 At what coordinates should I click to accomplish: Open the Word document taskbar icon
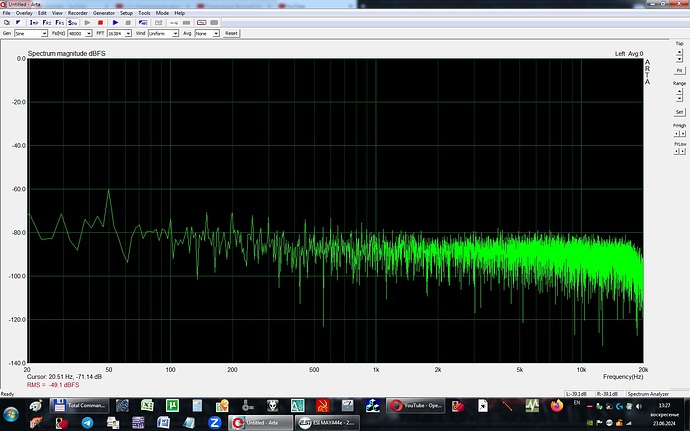163,423
